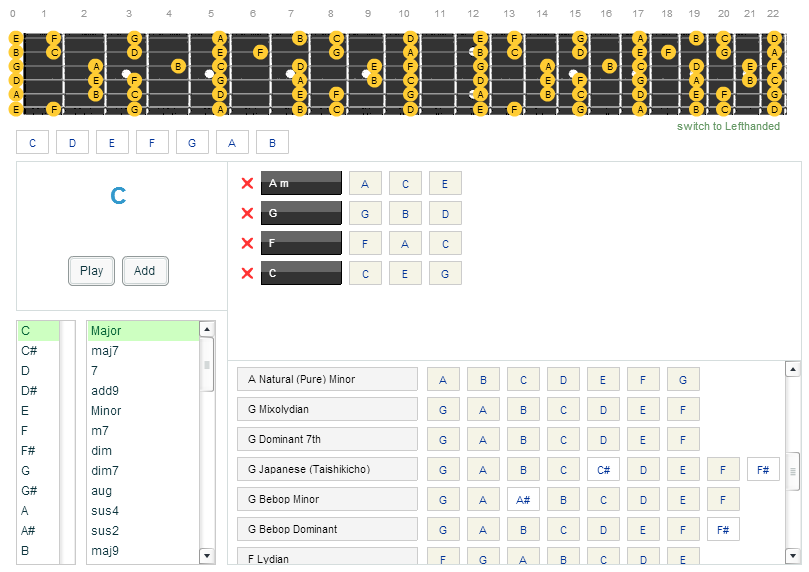Choose root note C# in list
The width and height of the screenshot is (809, 572).
39,351
